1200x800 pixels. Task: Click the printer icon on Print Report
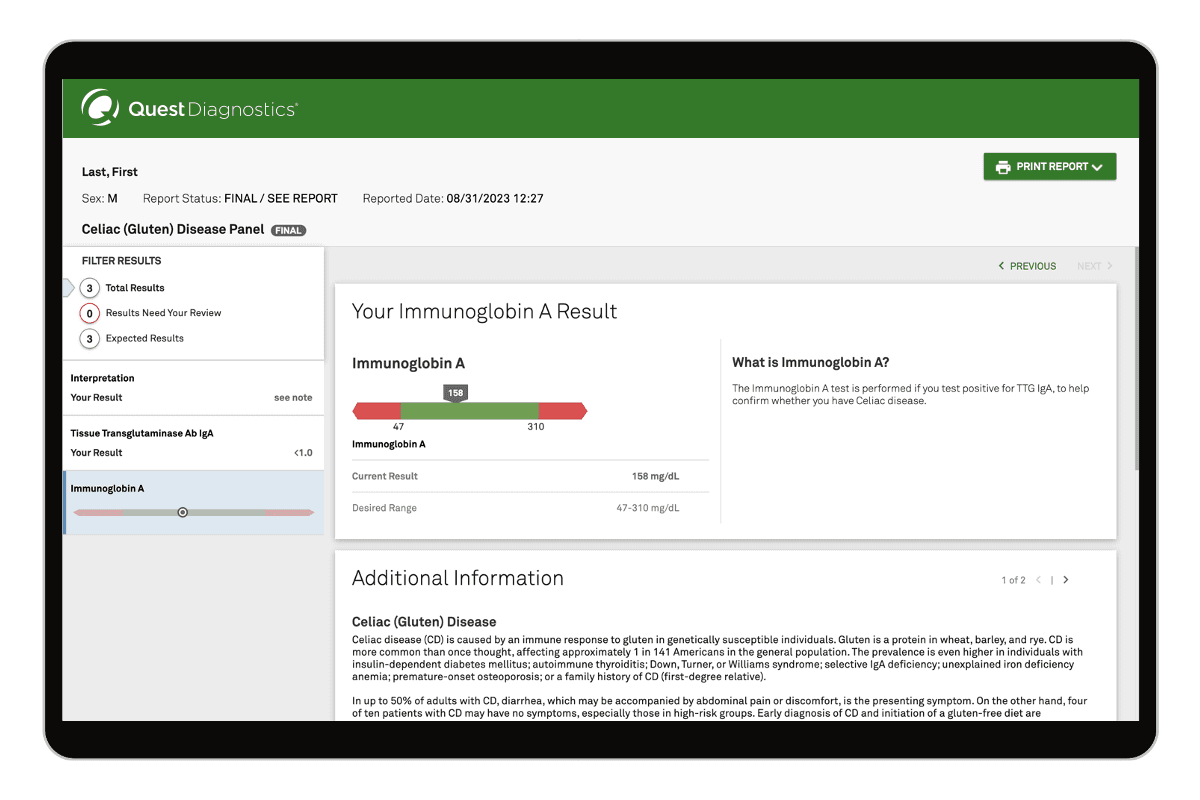pos(1003,167)
